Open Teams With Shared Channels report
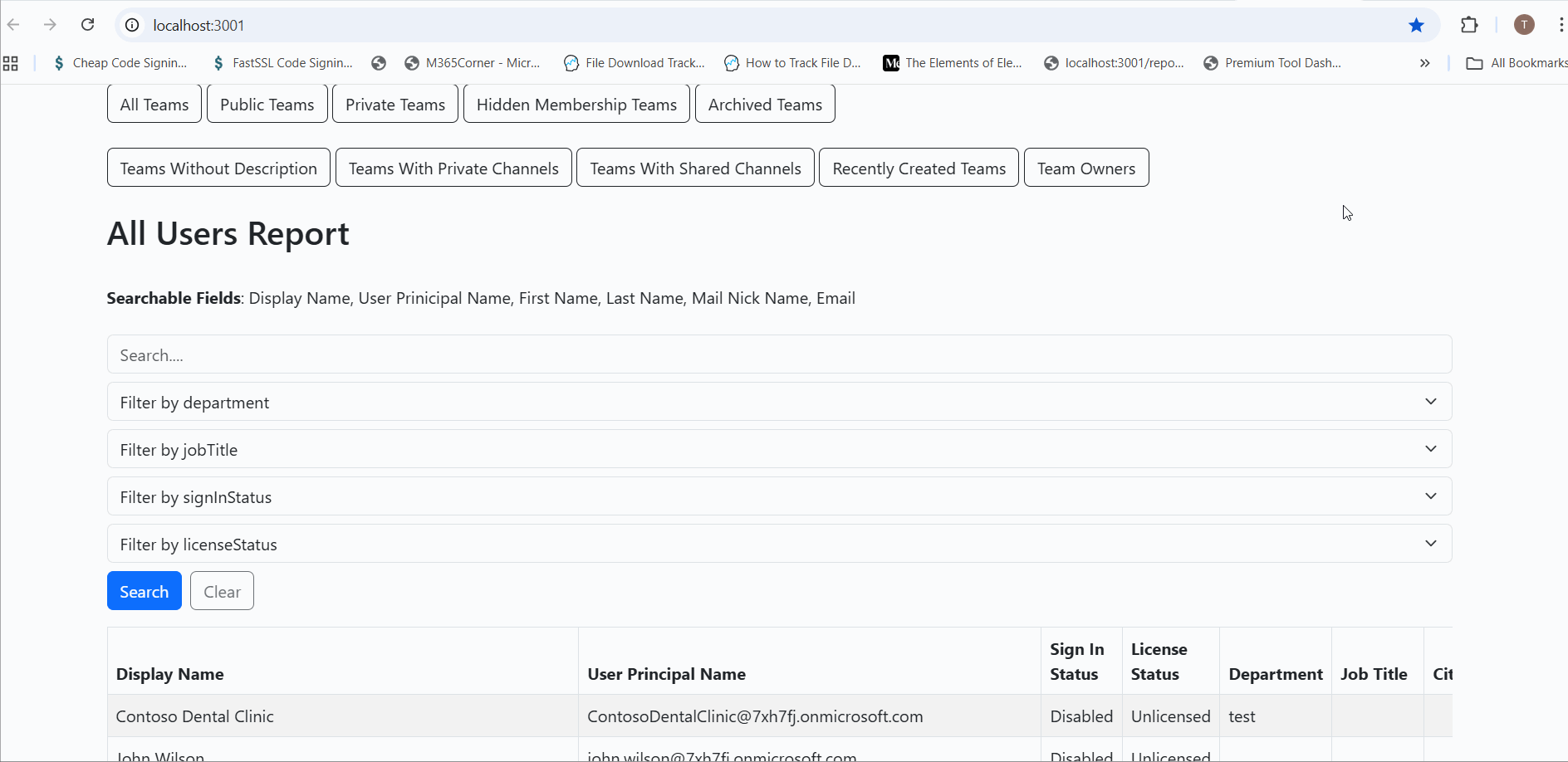The image size is (1568, 762). pyautogui.click(x=695, y=169)
